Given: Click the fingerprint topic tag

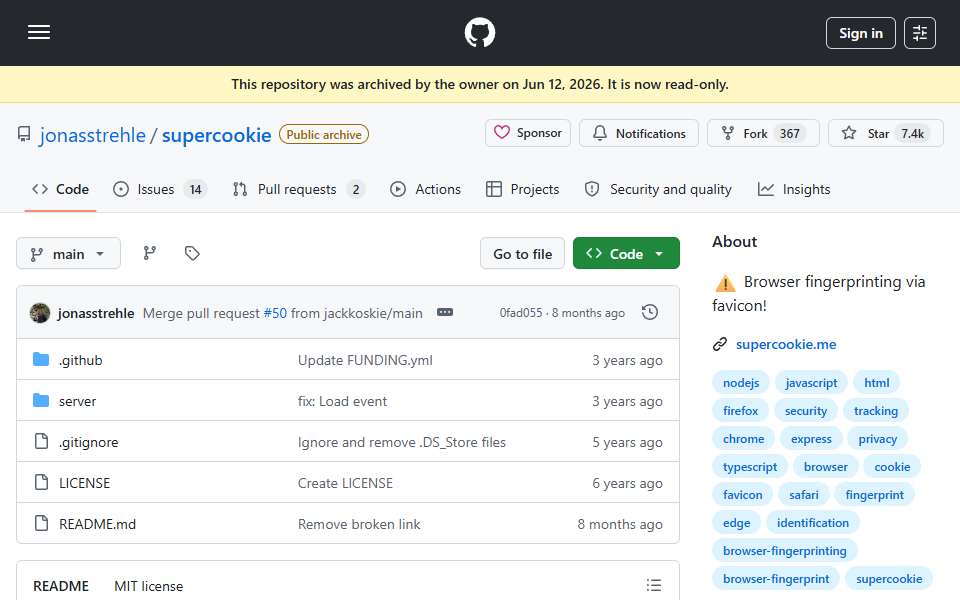Looking at the screenshot, I should point(874,495).
